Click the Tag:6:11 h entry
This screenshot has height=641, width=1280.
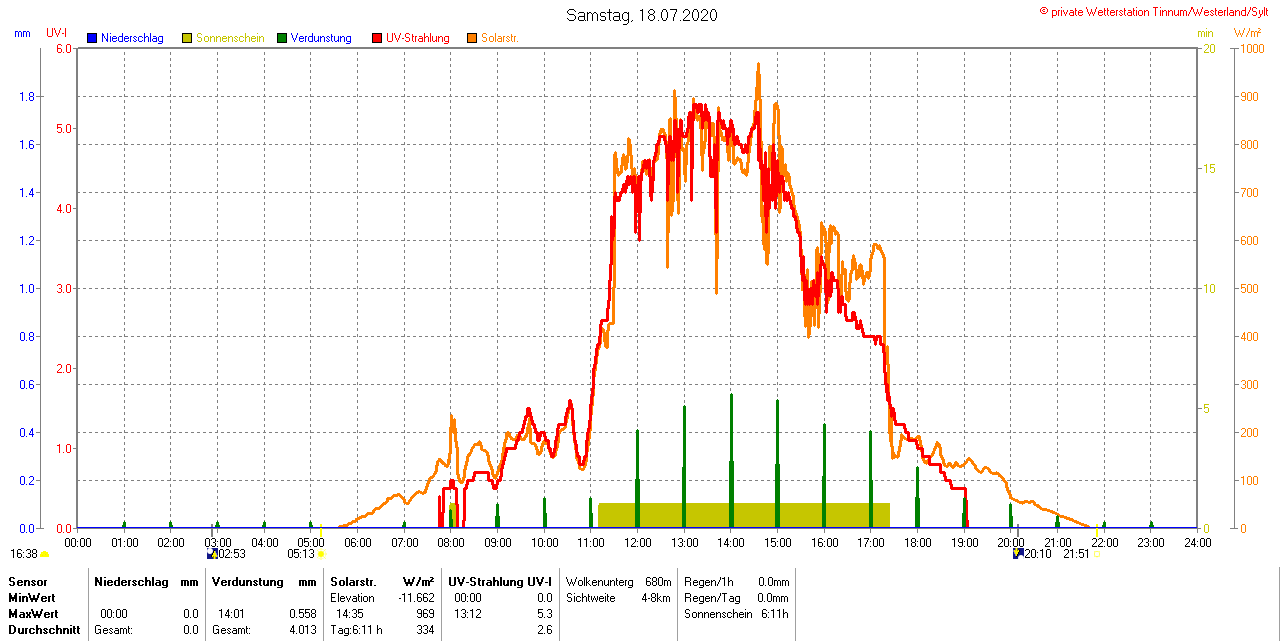357,630
